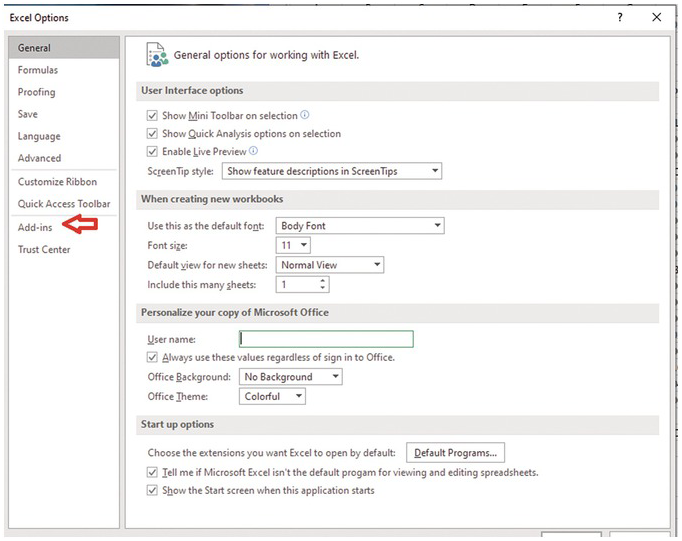Open the default font Body Font dropdown

pyautogui.click(x=360, y=226)
